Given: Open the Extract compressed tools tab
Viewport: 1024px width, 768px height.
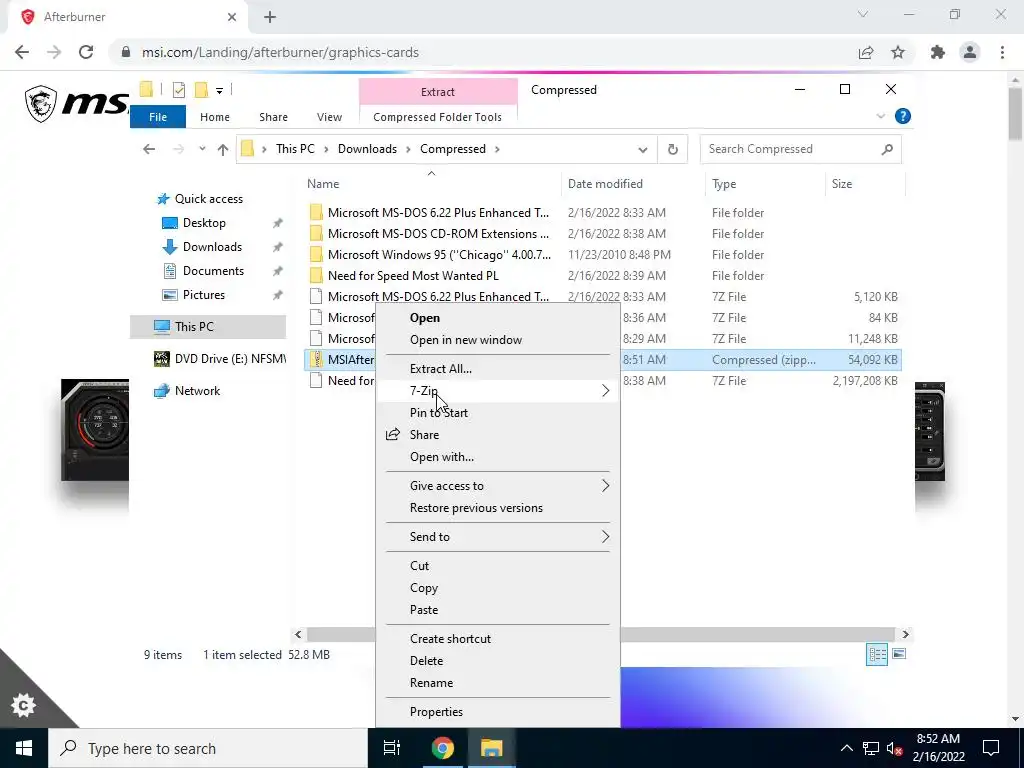Looking at the screenshot, I should pos(438,91).
